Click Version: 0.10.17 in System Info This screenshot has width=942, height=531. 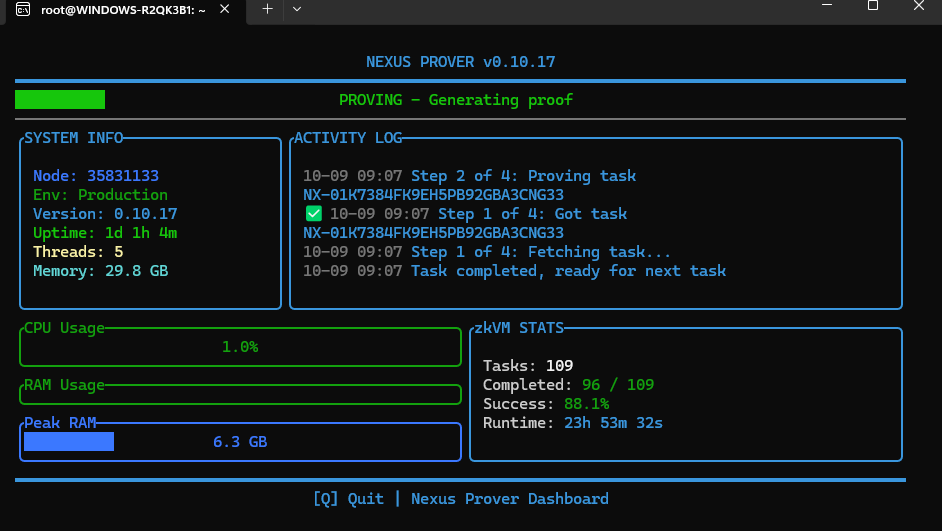tap(105, 214)
